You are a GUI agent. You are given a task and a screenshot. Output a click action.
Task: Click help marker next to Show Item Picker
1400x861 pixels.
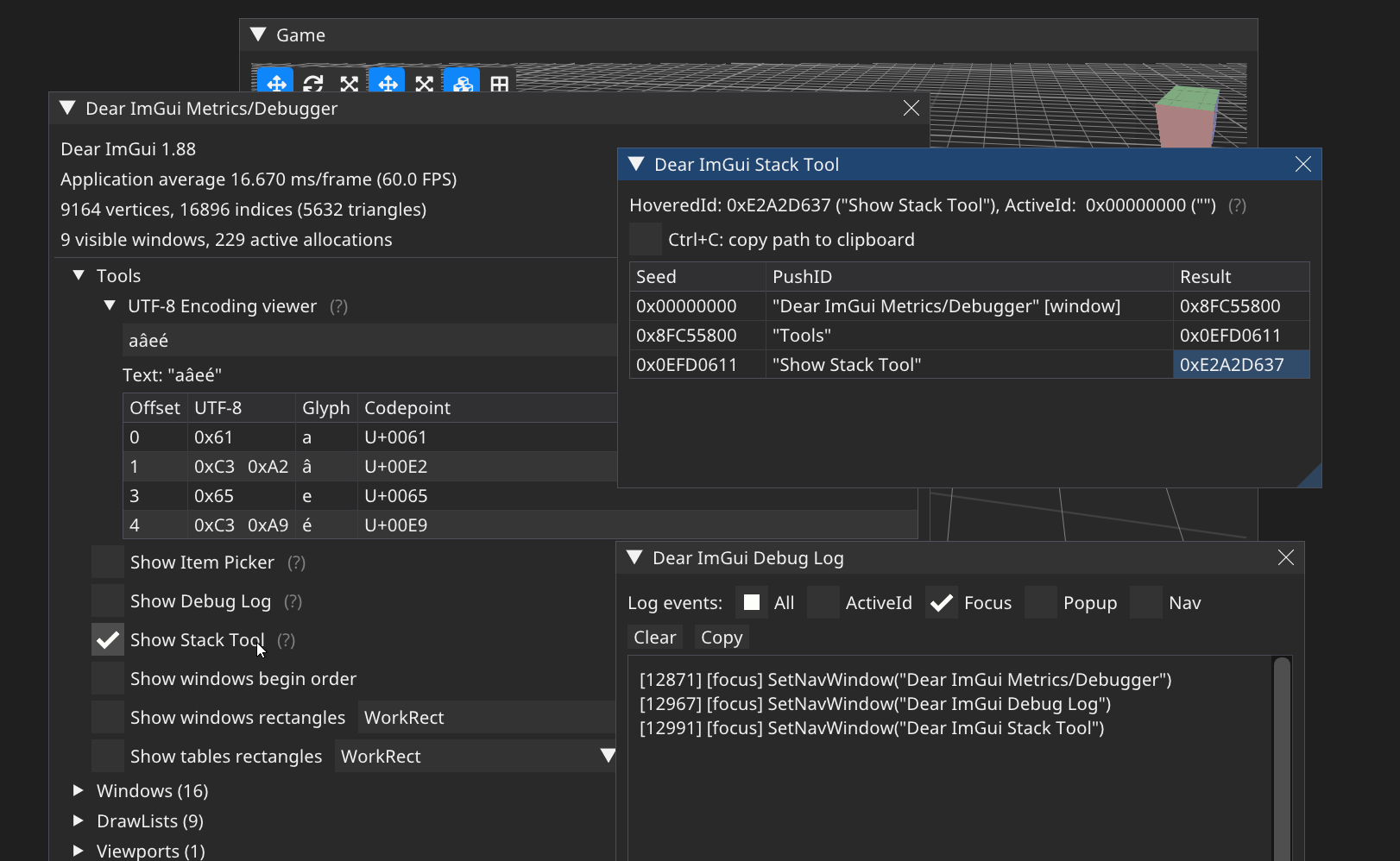[x=296, y=562]
